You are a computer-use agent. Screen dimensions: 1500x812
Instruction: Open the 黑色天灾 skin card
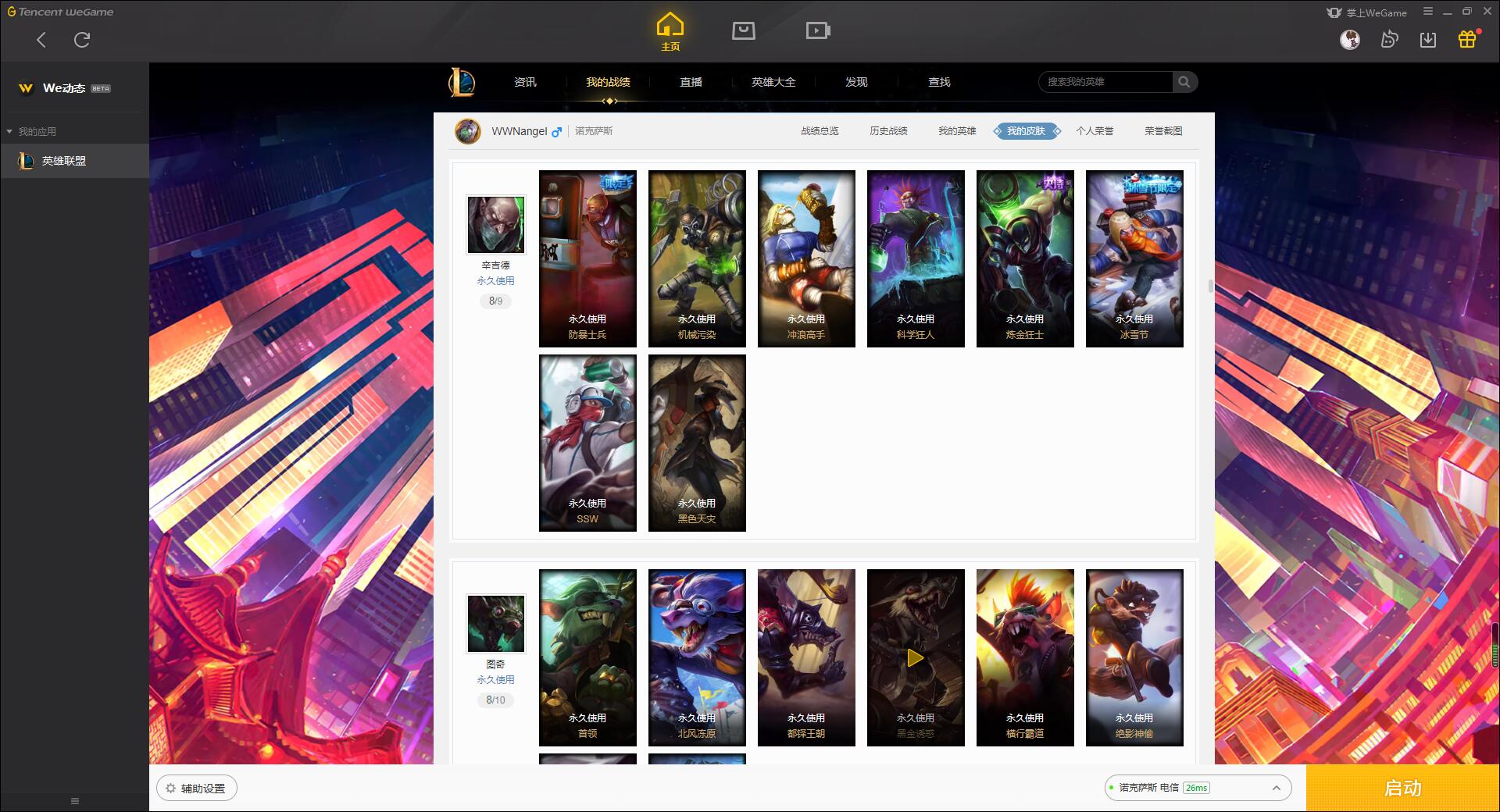(x=697, y=443)
